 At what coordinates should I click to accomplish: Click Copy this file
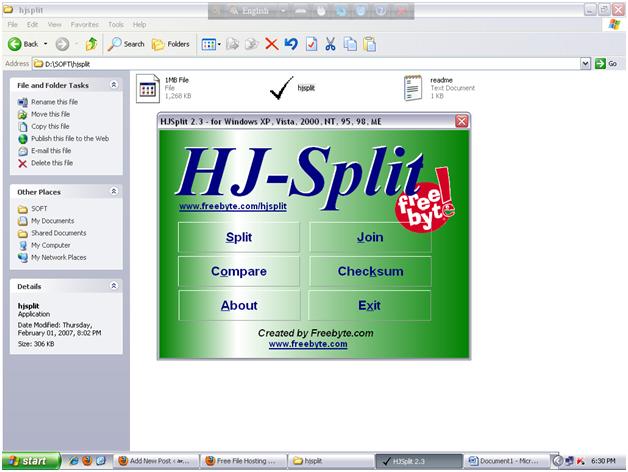click(x=44, y=126)
